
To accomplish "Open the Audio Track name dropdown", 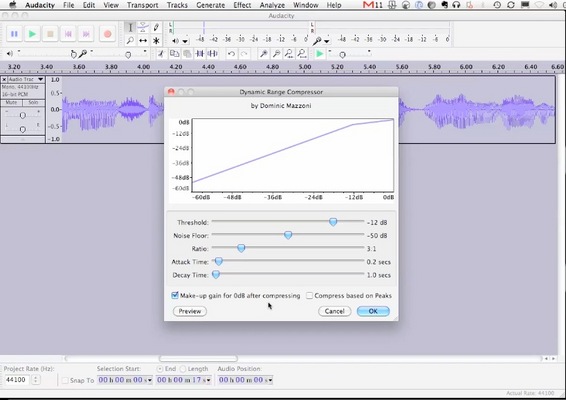I will [x=26, y=79].
